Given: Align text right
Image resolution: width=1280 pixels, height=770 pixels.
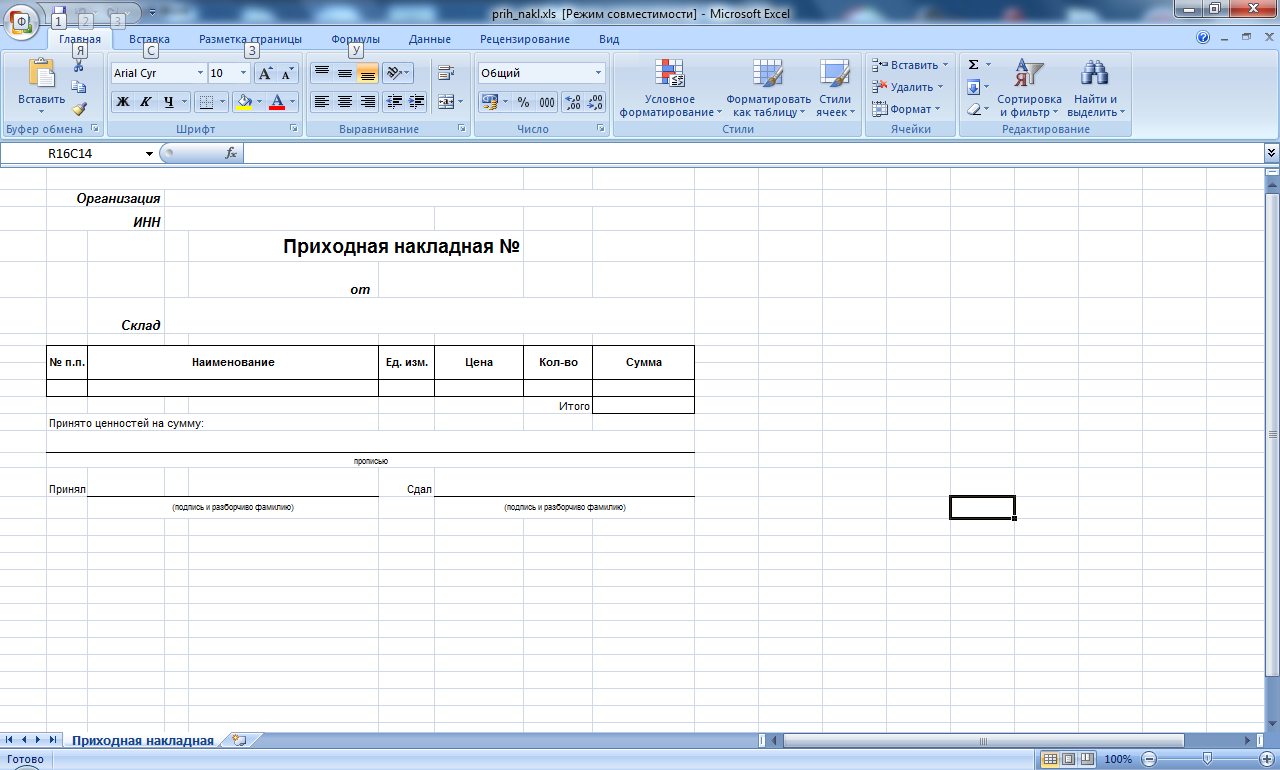Looking at the screenshot, I should [367, 102].
